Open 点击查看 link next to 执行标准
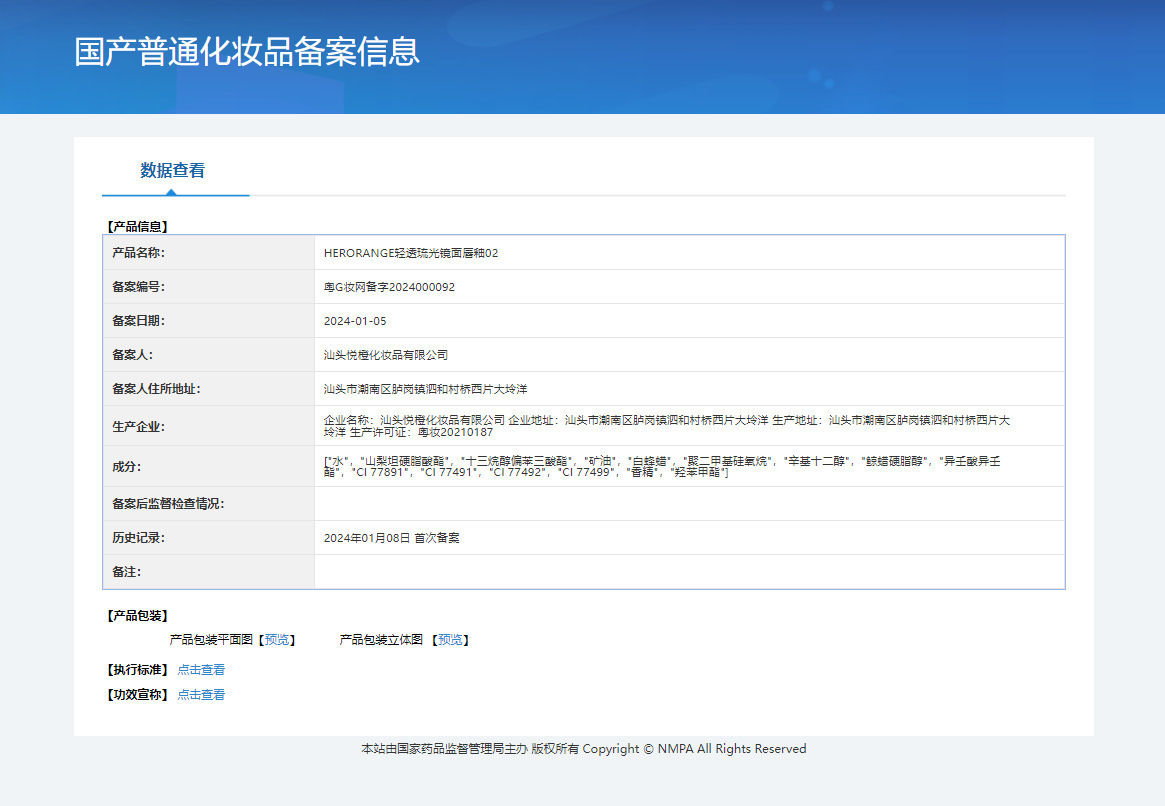Image resolution: width=1165 pixels, height=806 pixels. 201,670
